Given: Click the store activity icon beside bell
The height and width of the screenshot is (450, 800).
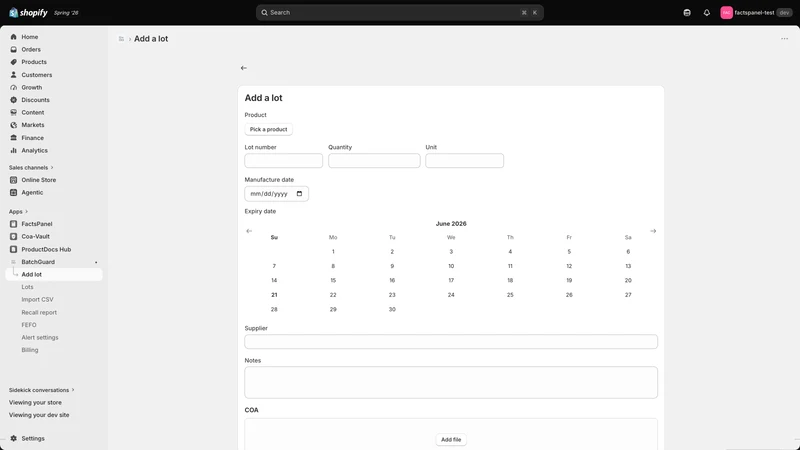Looking at the screenshot, I should click(x=687, y=13).
